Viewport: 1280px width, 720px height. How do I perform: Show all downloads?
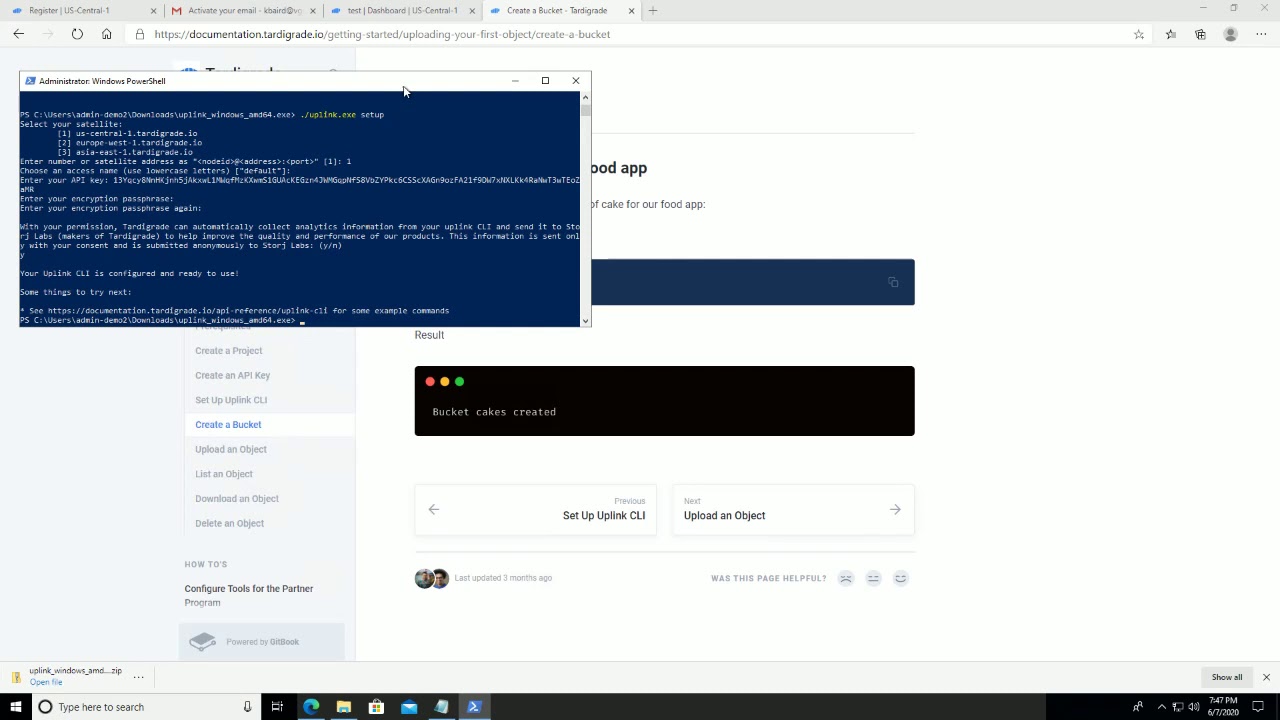pyautogui.click(x=1227, y=677)
